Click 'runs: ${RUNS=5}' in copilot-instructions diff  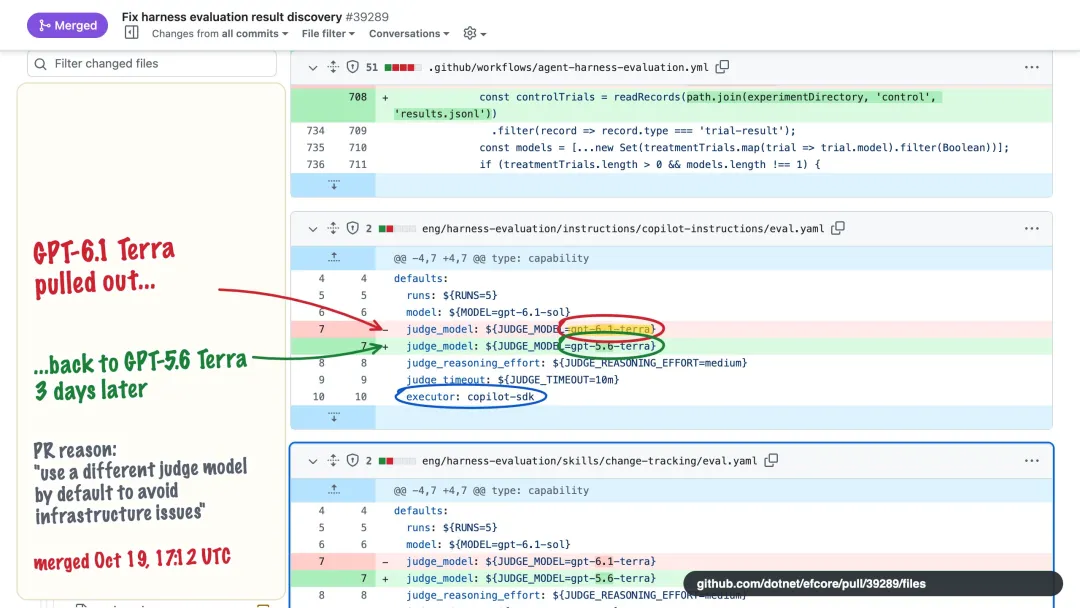coord(451,295)
